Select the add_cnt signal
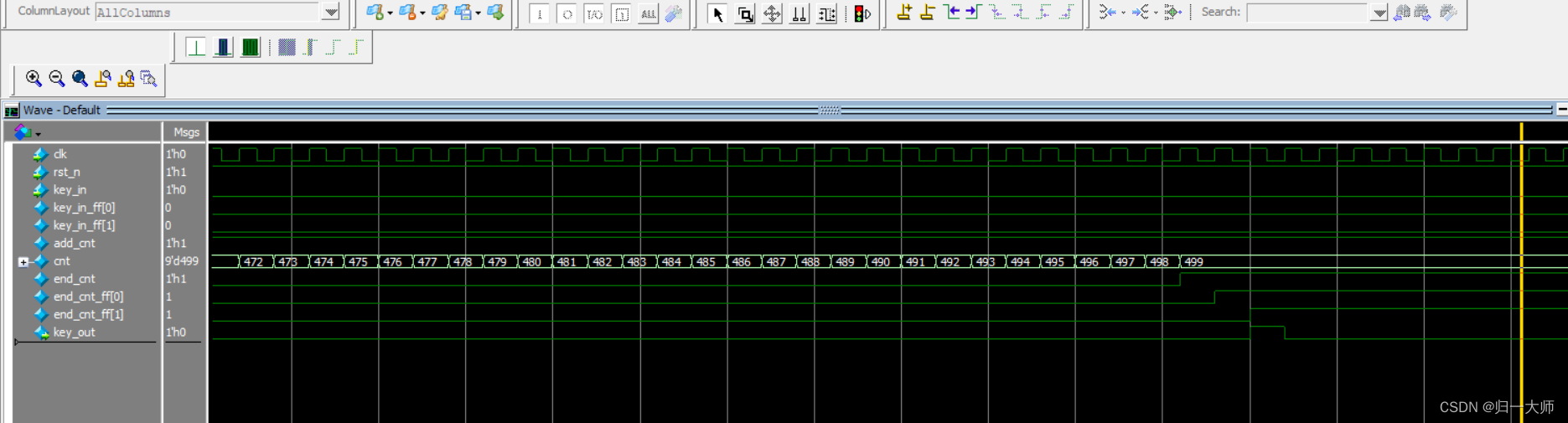Image resolution: width=1568 pixels, height=423 pixels. click(75, 243)
